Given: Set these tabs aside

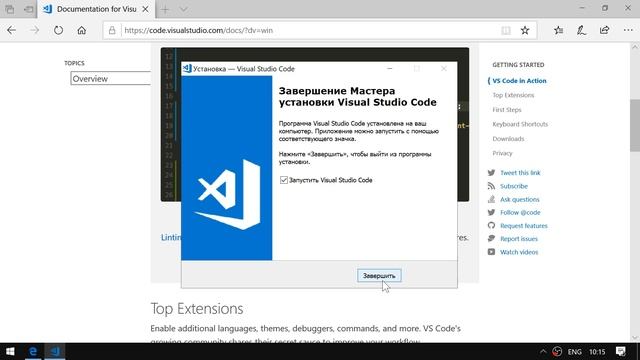Looking at the screenshot, I should click(x=28, y=9).
